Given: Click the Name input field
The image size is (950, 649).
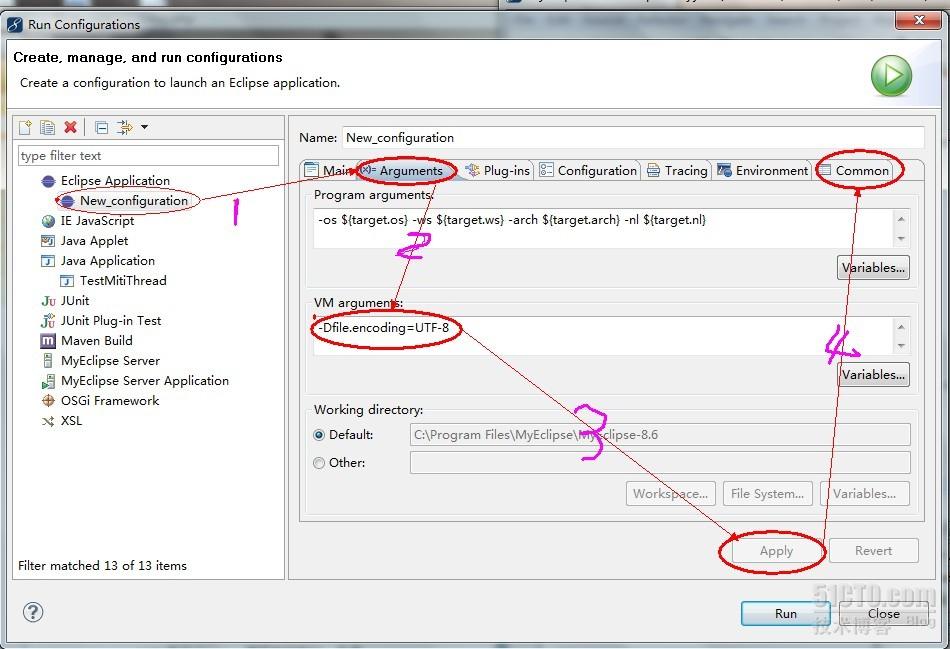Looking at the screenshot, I should pyautogui.click(x=633, y=138).
